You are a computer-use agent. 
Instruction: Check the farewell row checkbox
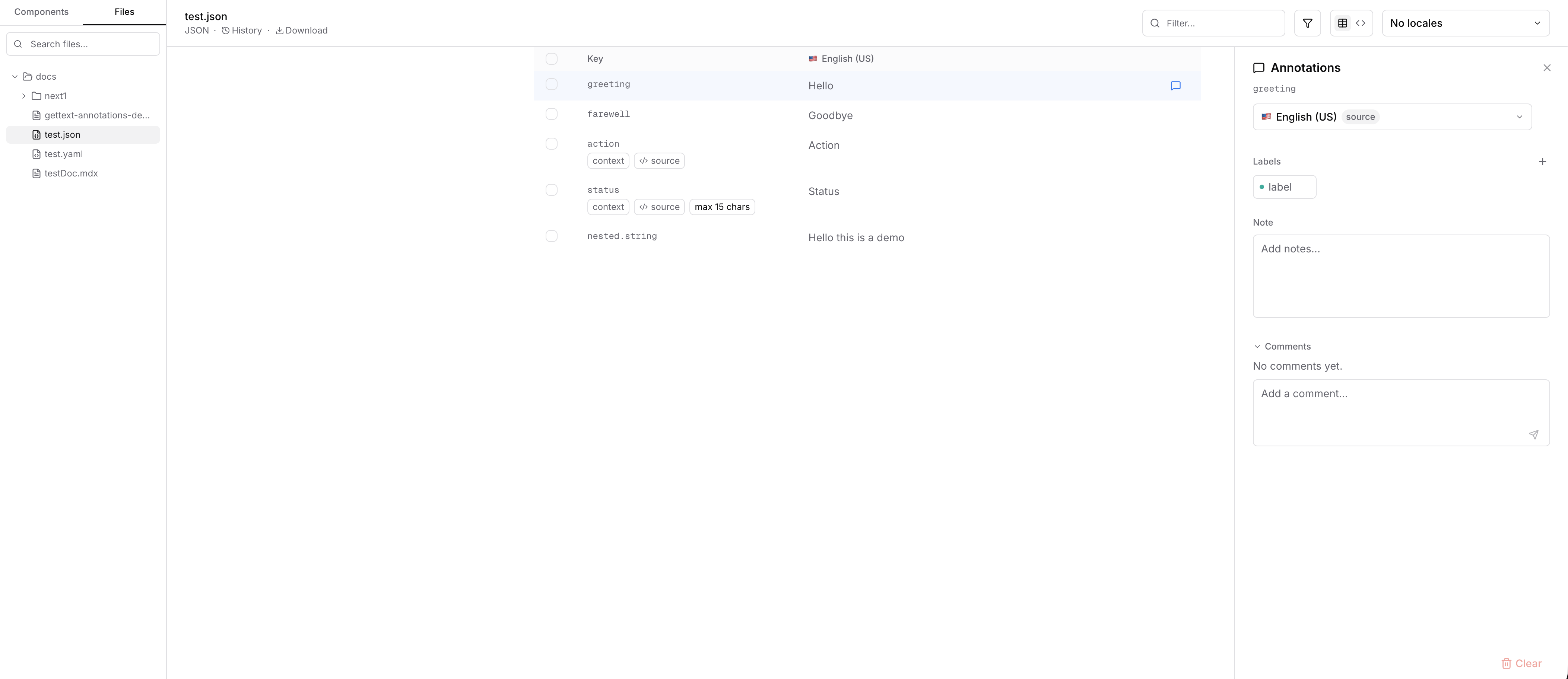tap(552, 114)
